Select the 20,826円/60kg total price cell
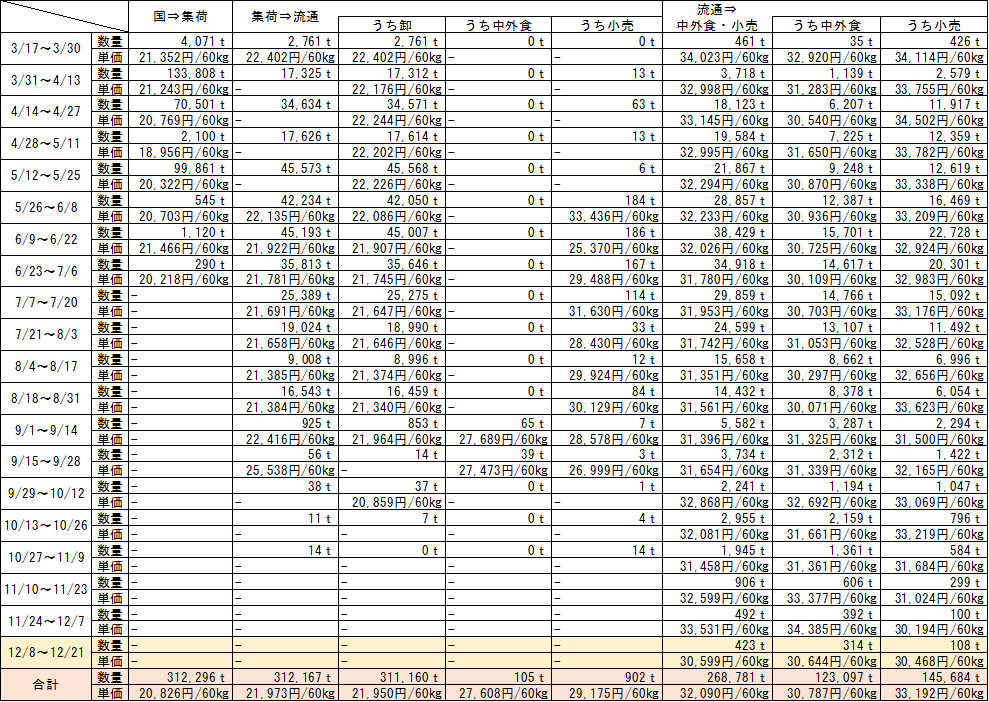 point(180,693)
